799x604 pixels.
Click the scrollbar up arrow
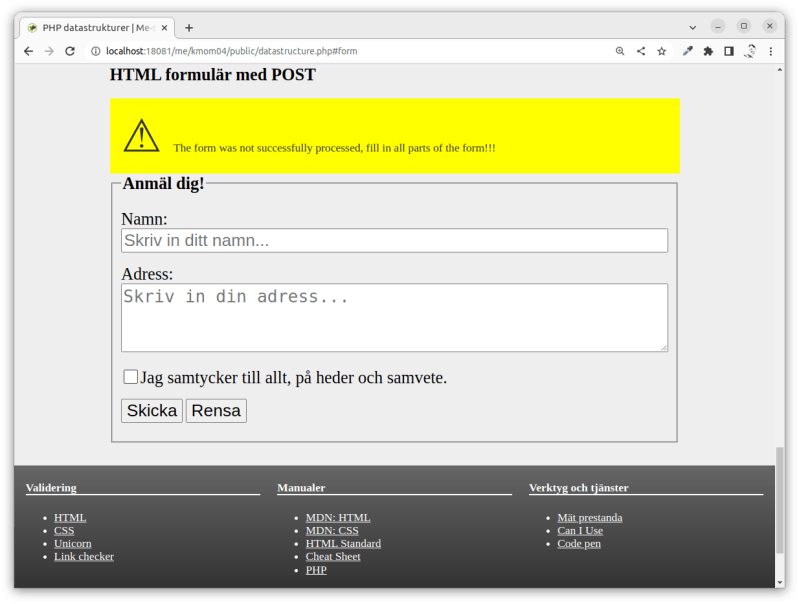point(780,70)
